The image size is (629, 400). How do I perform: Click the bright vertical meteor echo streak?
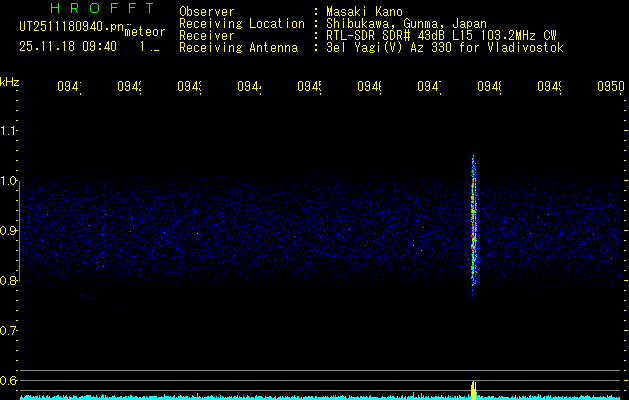click(x=473, y=225)
